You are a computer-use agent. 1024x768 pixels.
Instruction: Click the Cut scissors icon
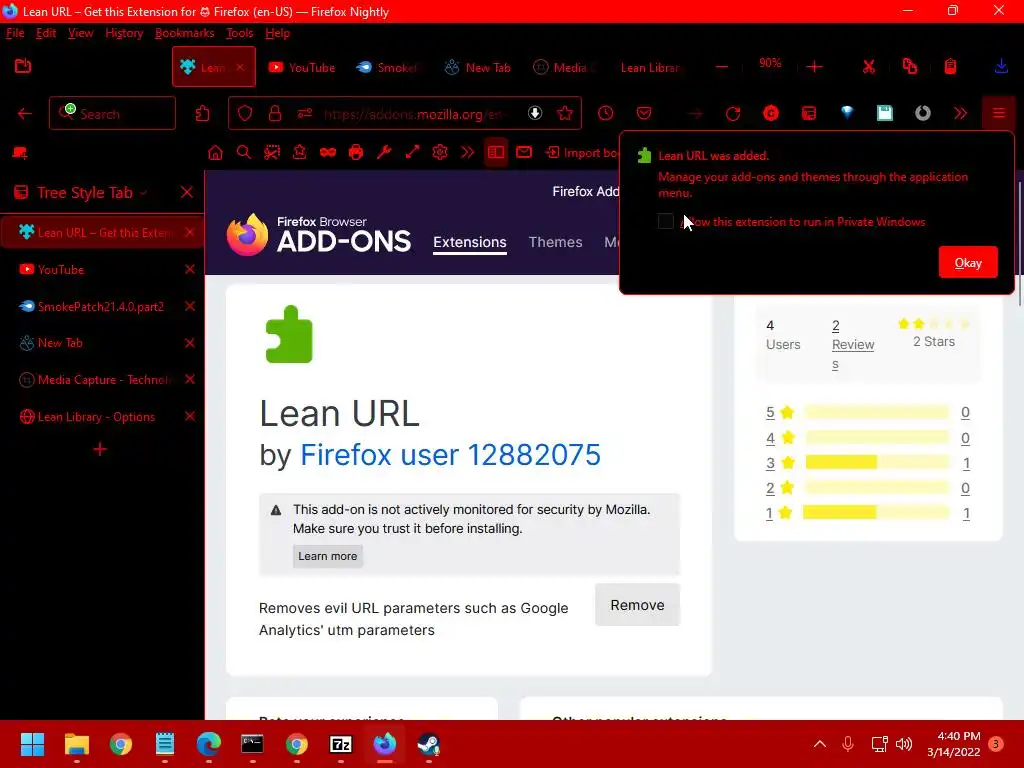pos(869,67)
